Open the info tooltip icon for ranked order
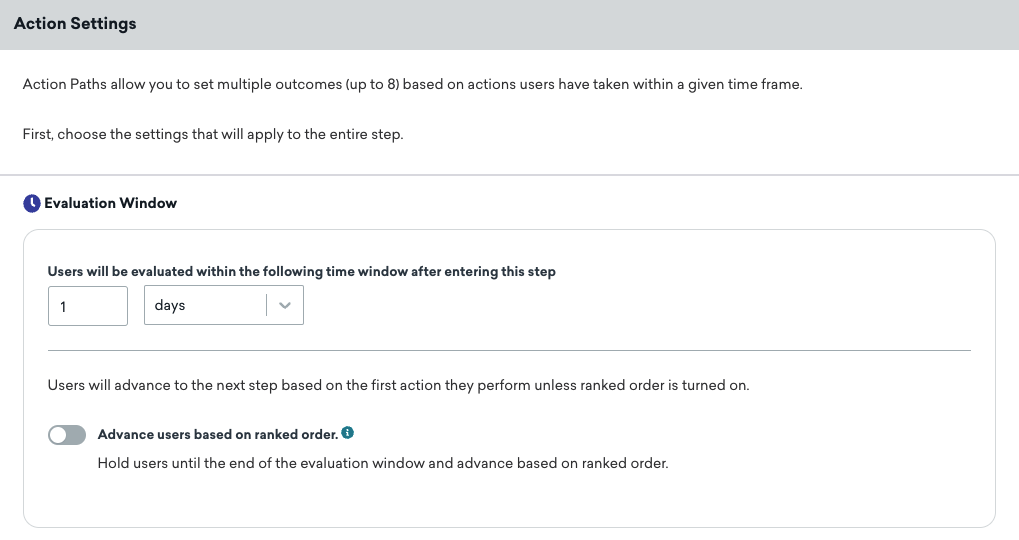This screenshot has height=540, width=1019. (348, 433)
